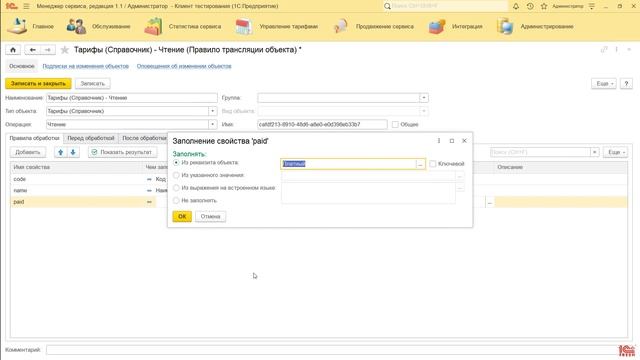Screen dimensions: 640x360
Task: Close the Заполнение свойства dialog
Action: click(464, 140)
